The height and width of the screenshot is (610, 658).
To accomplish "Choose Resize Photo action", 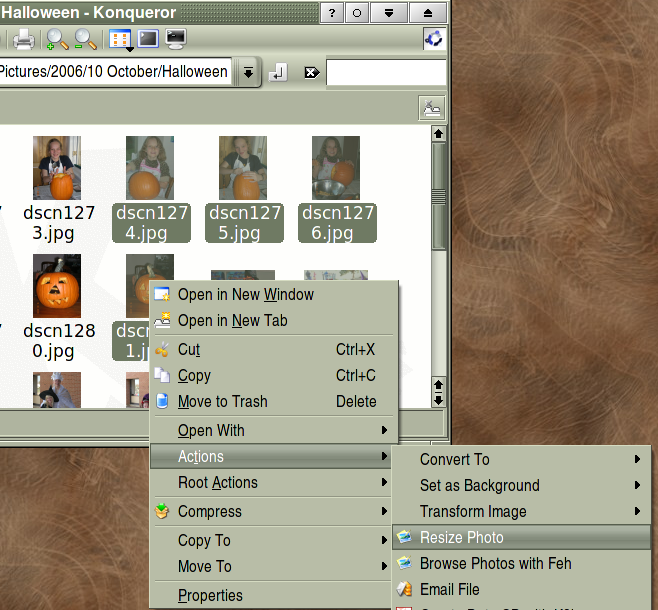I will pos(522,537).
